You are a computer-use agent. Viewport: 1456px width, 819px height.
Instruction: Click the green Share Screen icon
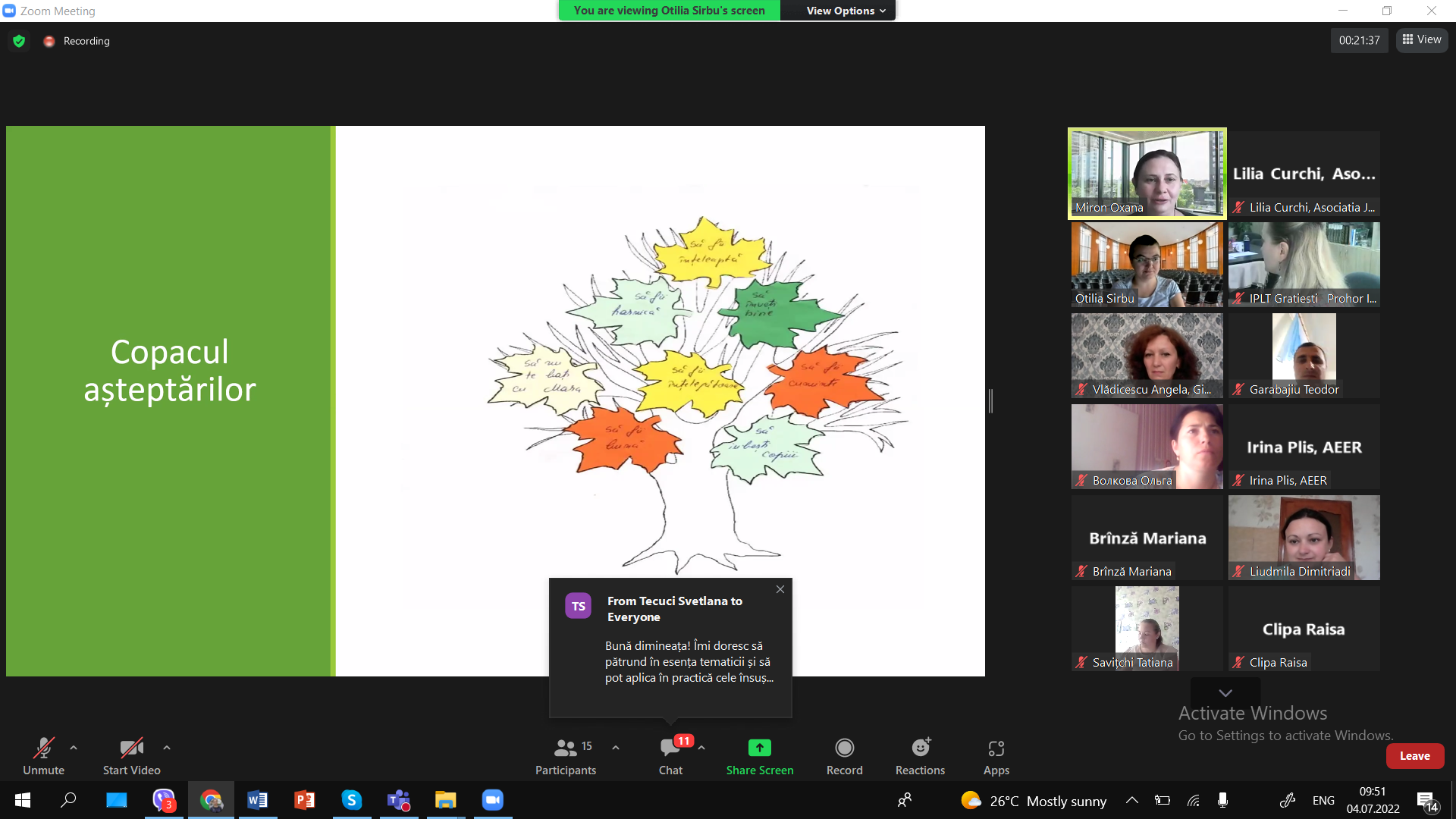point(759,748)
